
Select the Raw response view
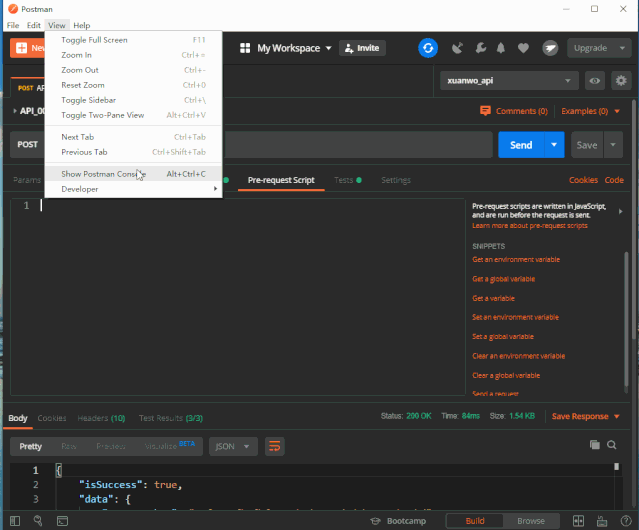coord(69,446)
